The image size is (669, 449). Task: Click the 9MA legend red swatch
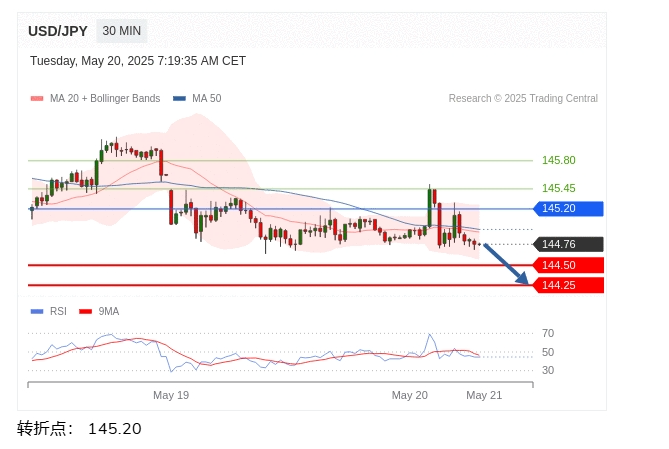[x=86, y=312]
